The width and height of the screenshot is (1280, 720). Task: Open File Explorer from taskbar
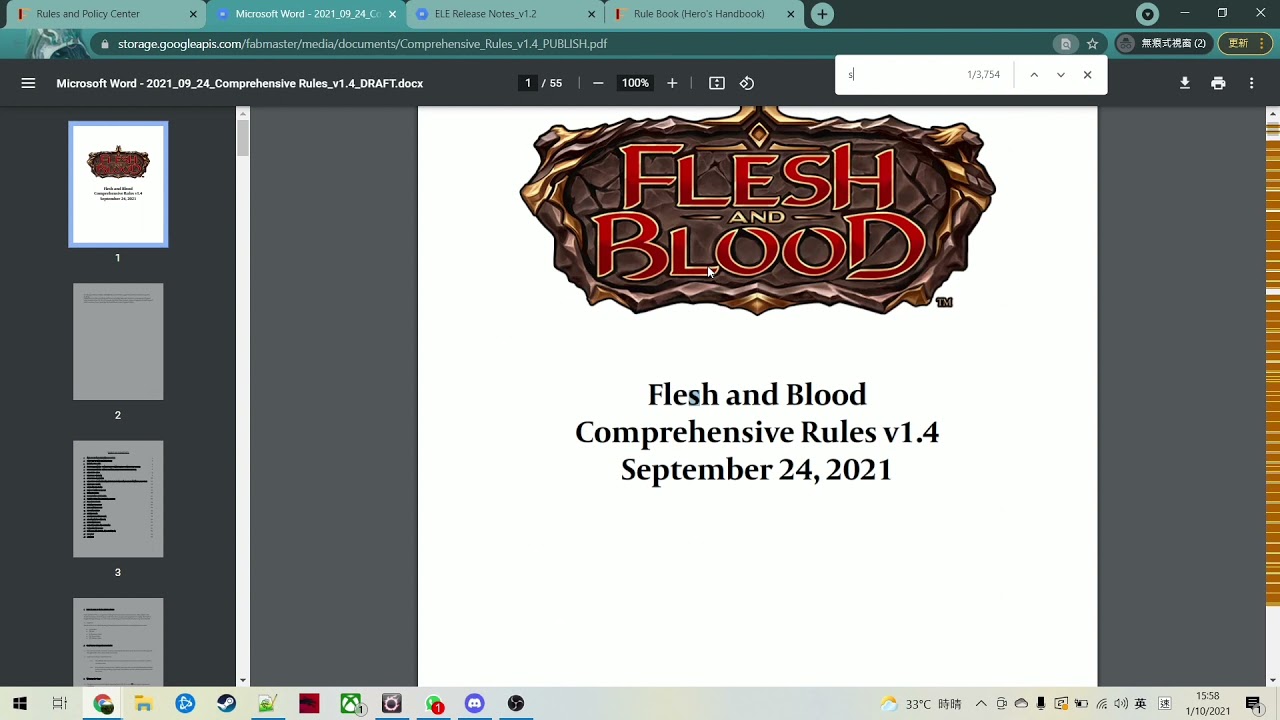(x=144, y=704)
